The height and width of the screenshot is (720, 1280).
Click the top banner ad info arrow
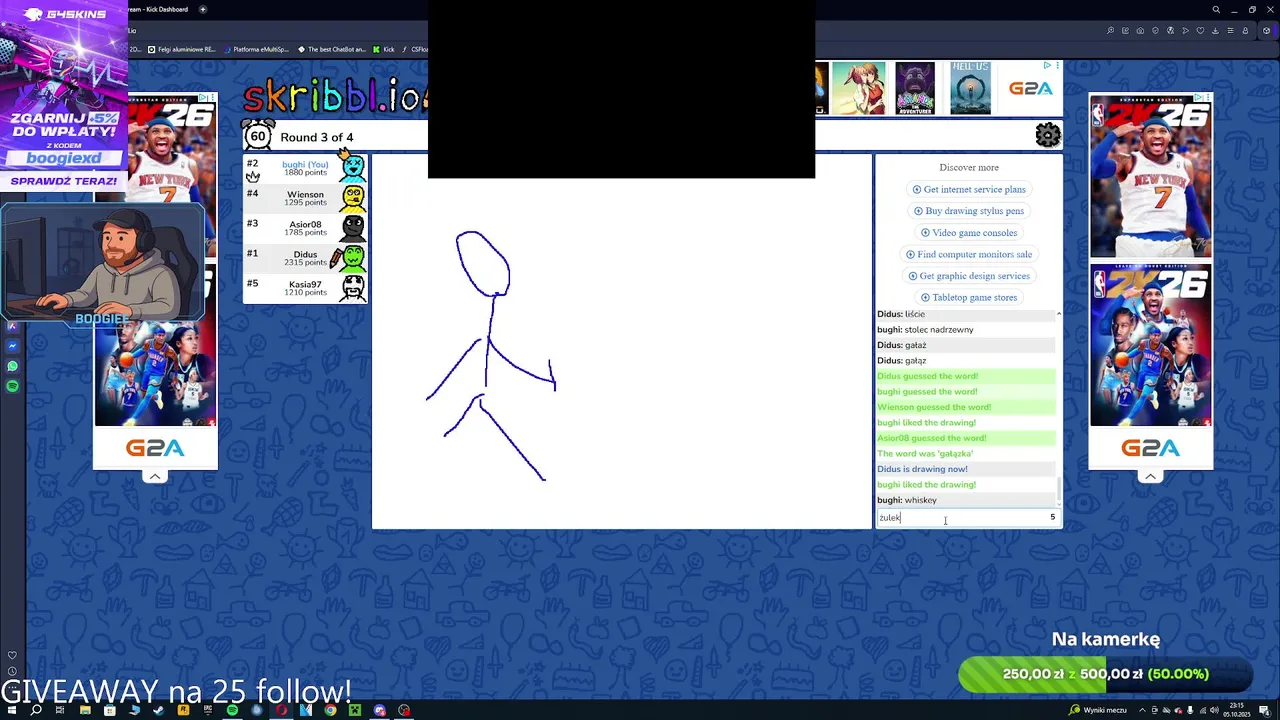(x=1047, y=65)
